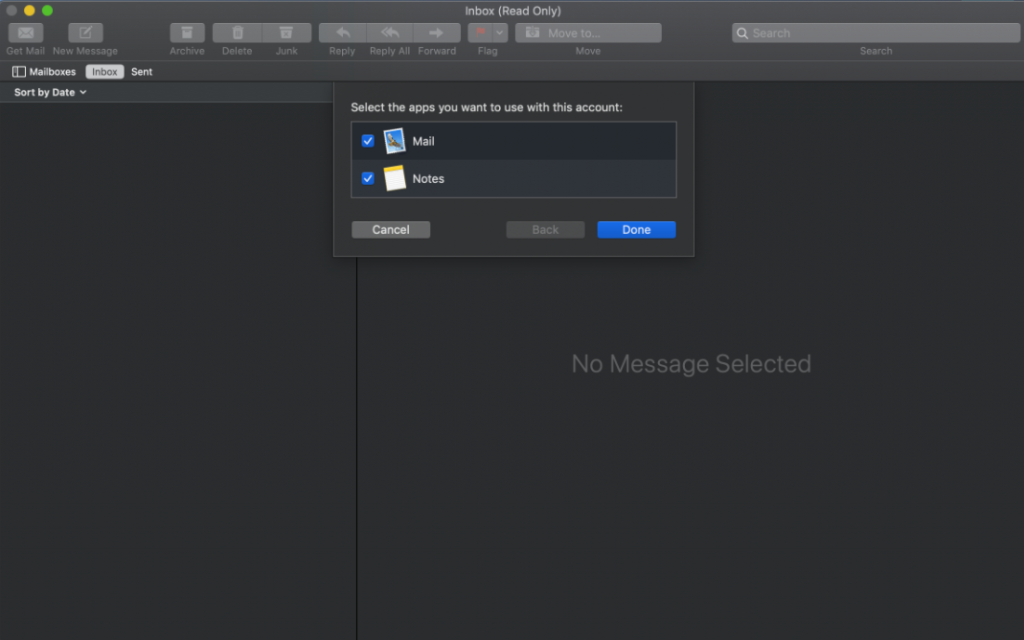The width and height of the screenshot is (1024, 640).
Task: Focus the Search input field
Action: (875, 33)
